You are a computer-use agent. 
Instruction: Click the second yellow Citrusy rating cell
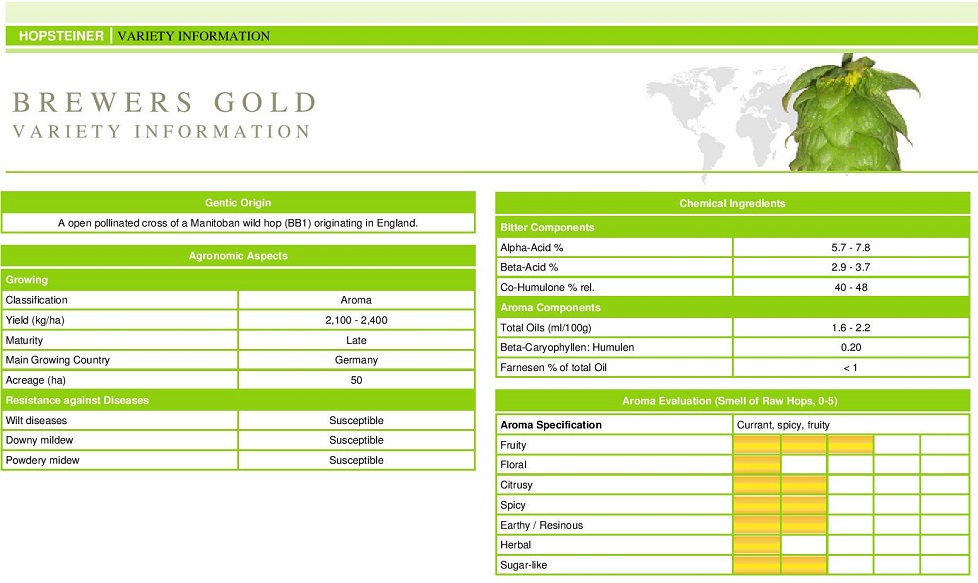pyautogui.click(x=803, y=484)
